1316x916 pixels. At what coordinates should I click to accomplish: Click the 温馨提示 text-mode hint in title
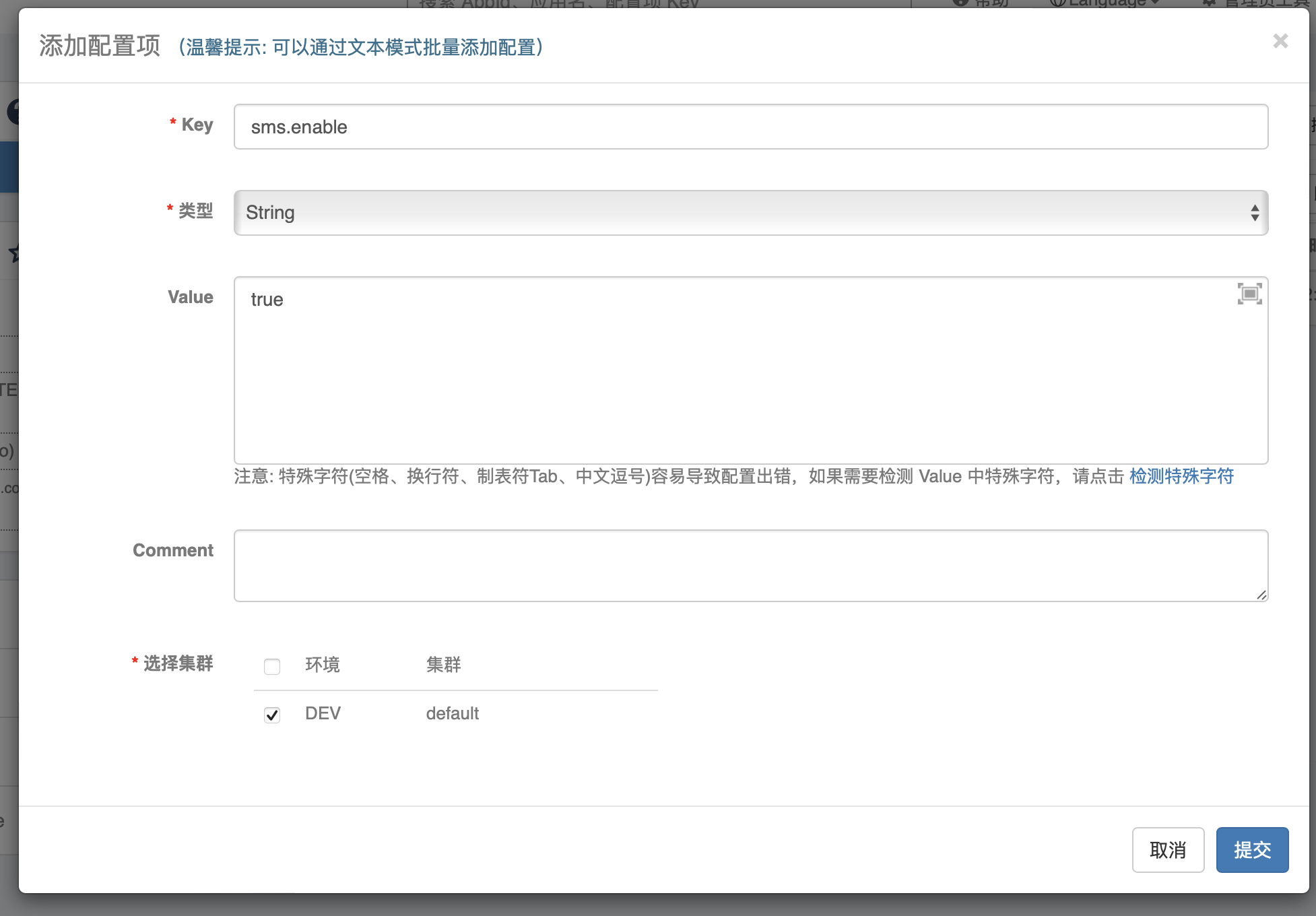pyautogui.click(x=361, y=47)
